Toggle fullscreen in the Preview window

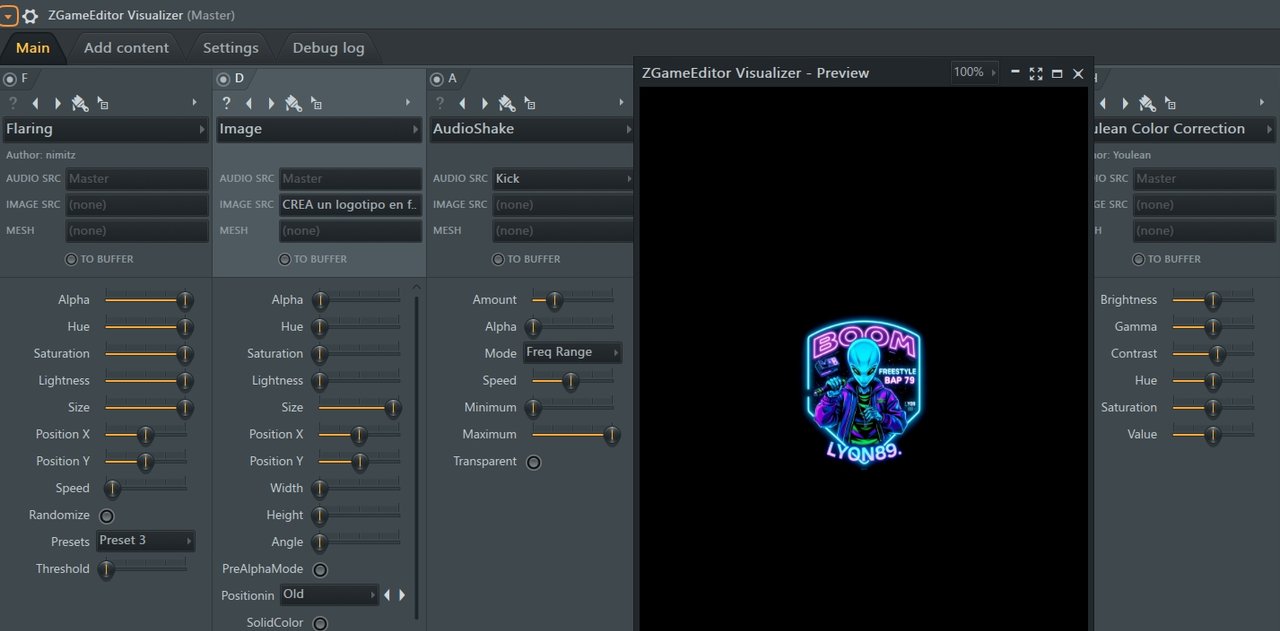pos(1036,73)
